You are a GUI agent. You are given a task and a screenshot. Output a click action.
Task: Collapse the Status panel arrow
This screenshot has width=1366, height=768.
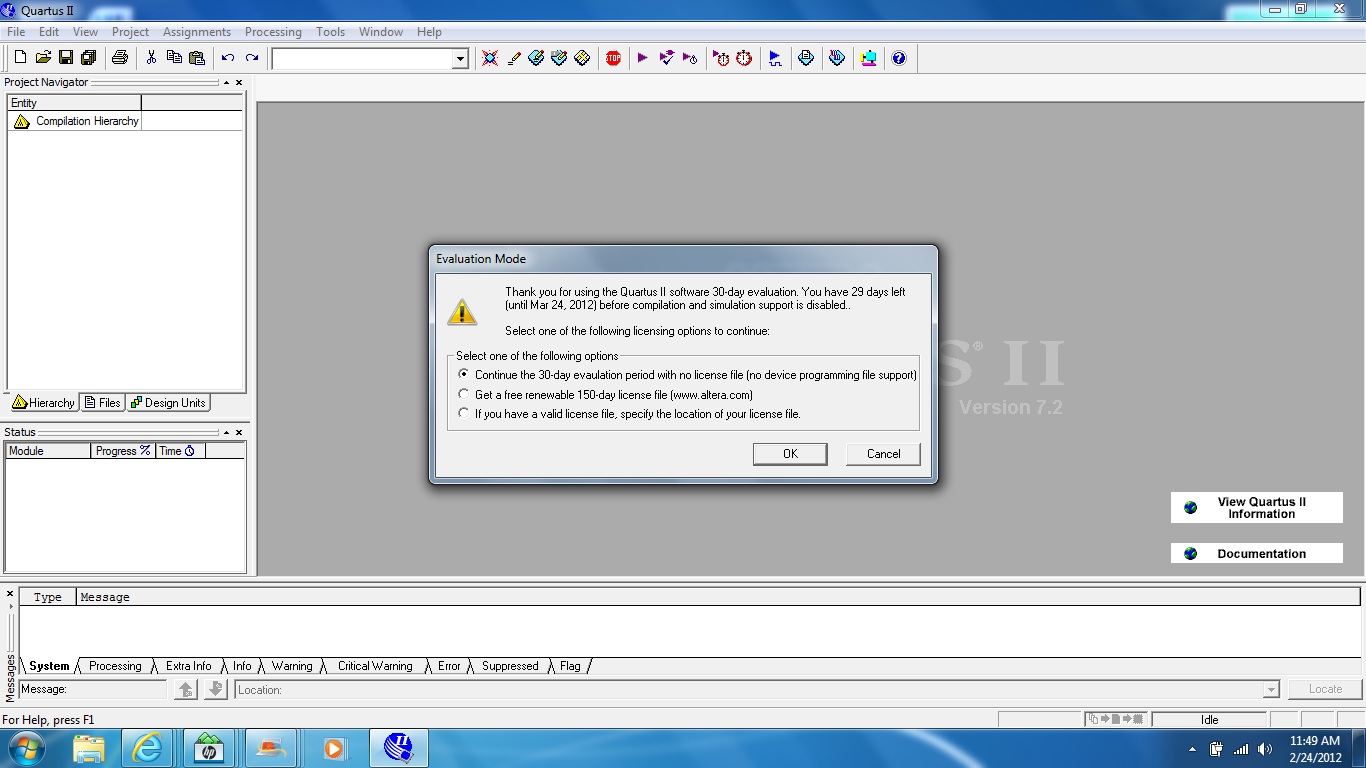click(x=226, y=433)
